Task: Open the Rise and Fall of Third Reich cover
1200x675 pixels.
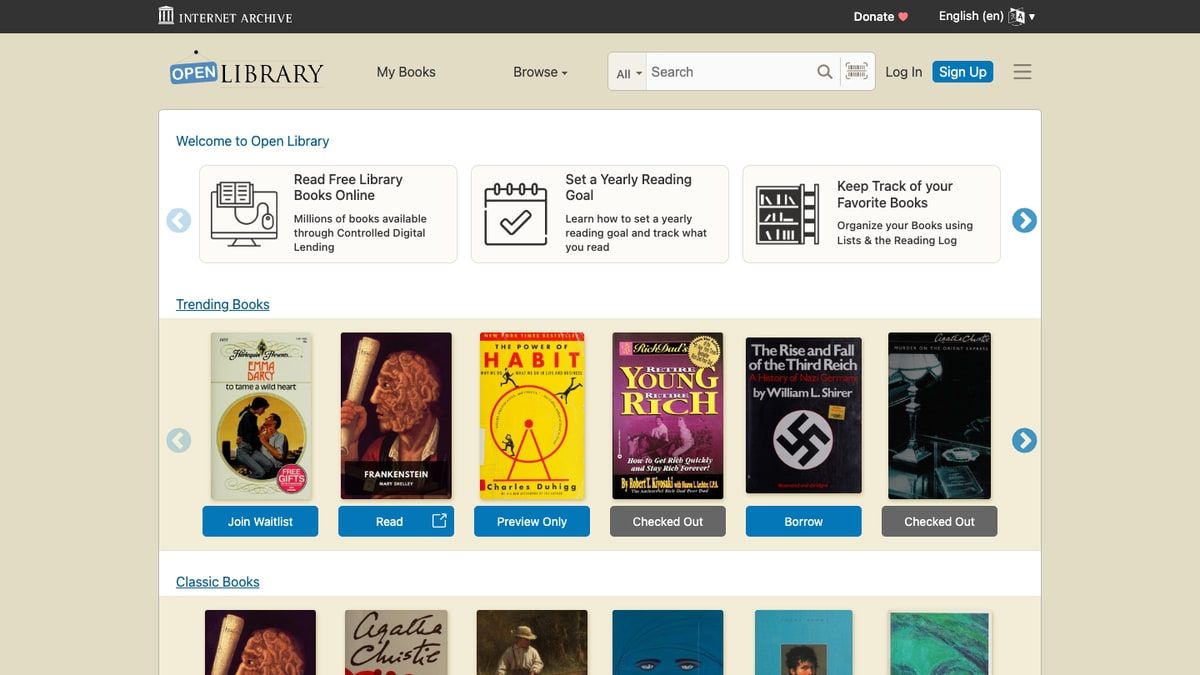Action: tap(804, 415)
